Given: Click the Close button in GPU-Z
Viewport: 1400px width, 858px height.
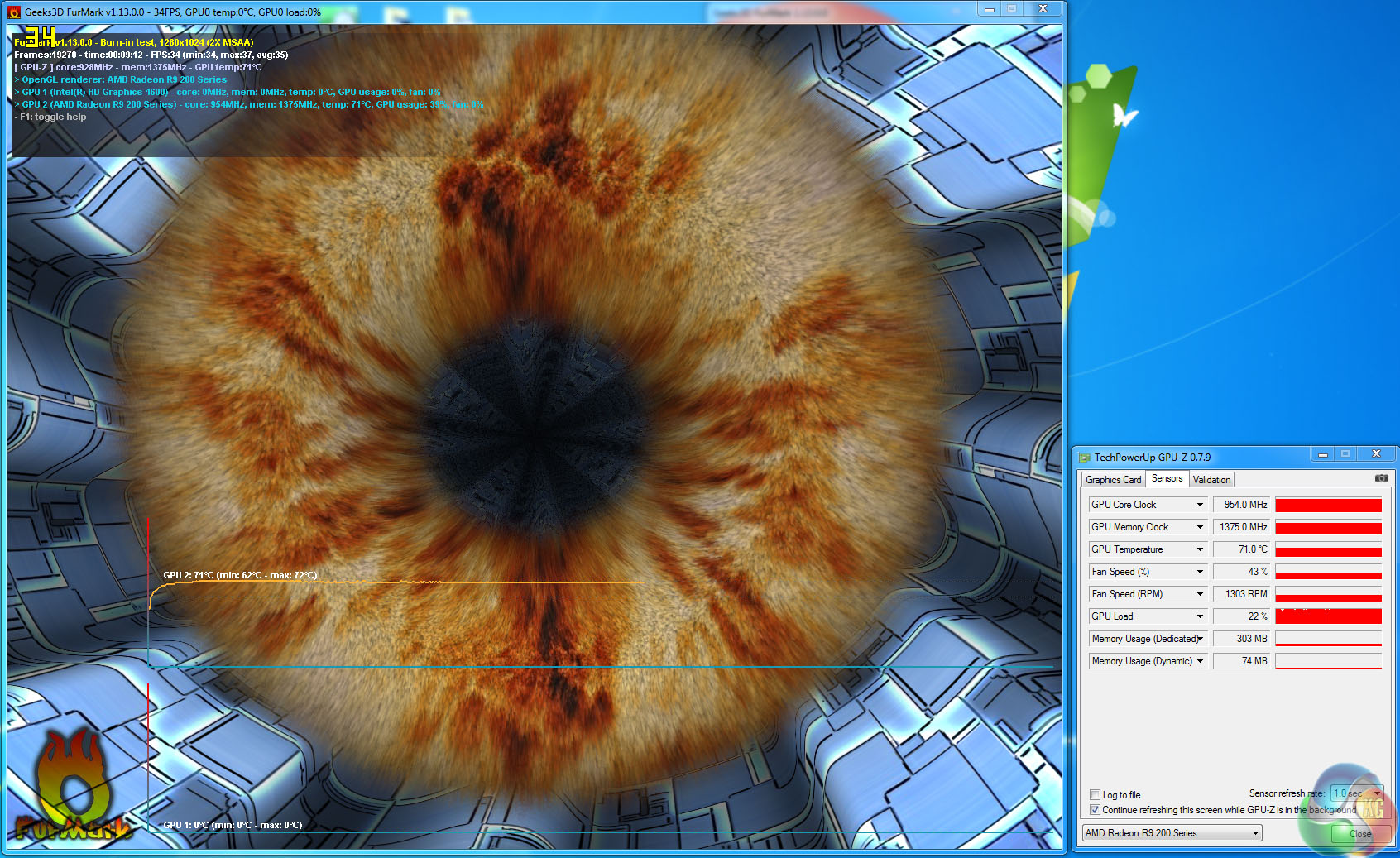Looking at the screenshot, I should (1359, 834).
